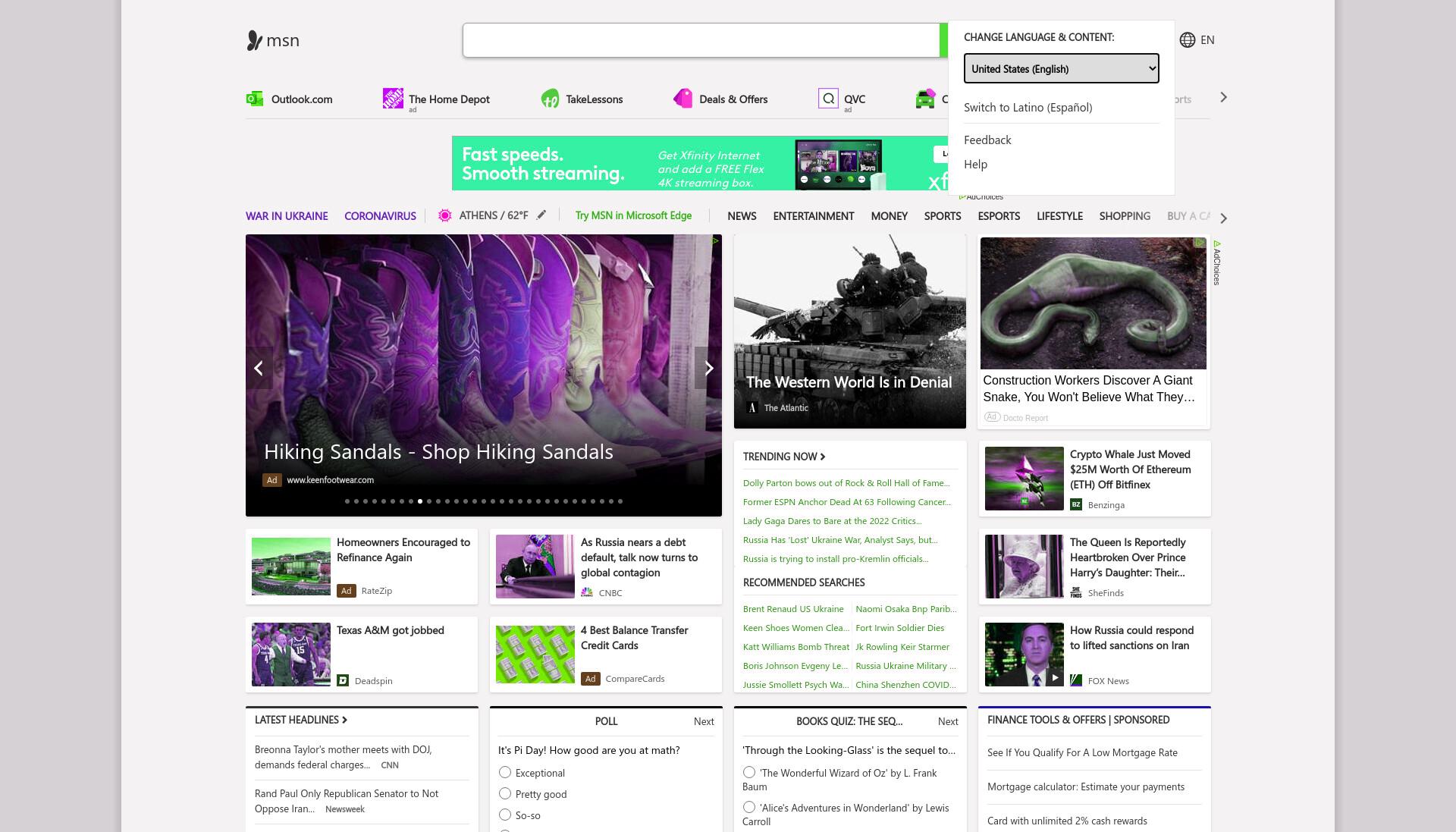Viewport: 1456px width, 832px height.
Task: Go to next poll question
Action: [x=704, y=721]
